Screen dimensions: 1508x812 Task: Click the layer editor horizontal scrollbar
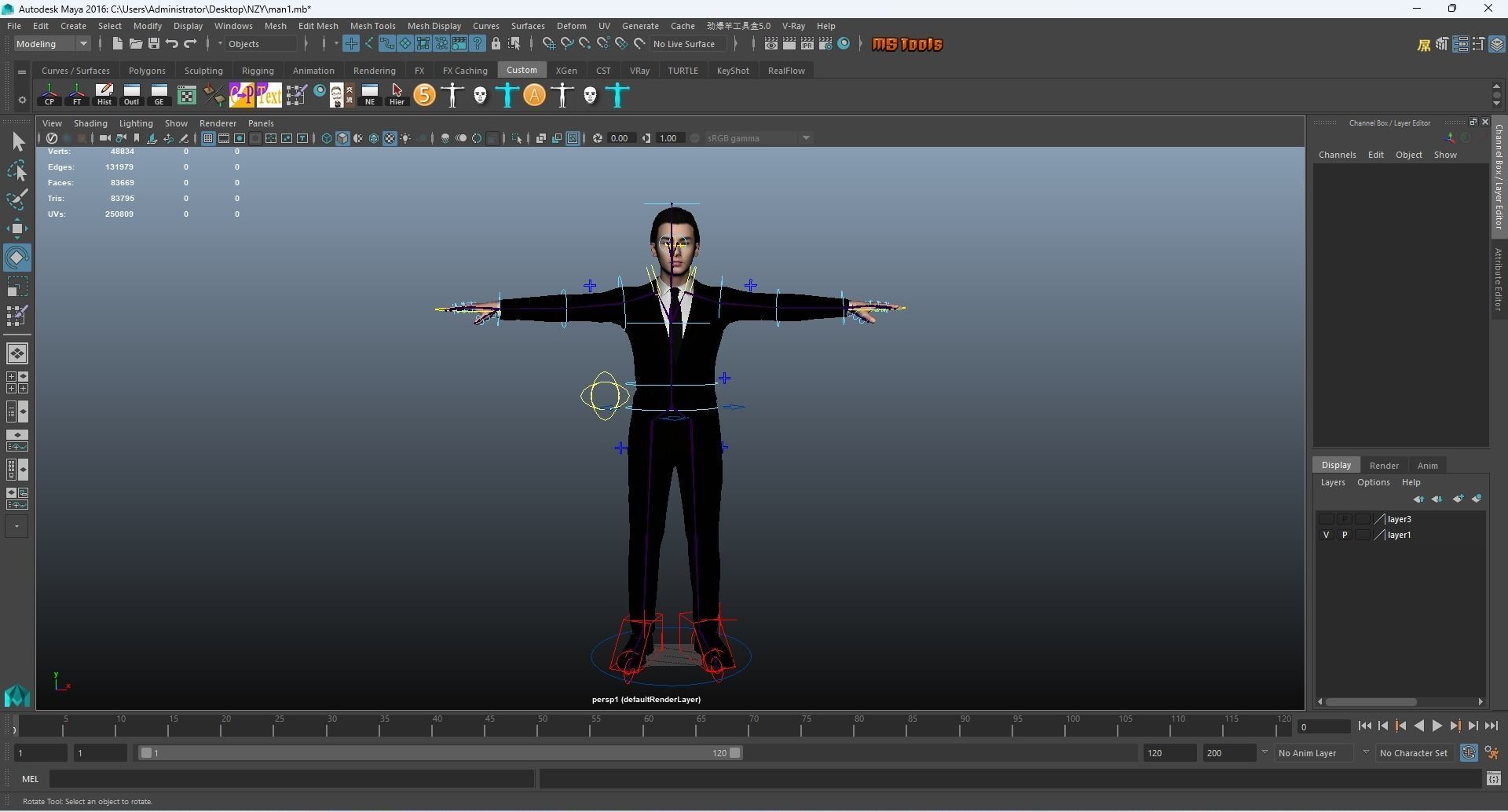(1371, 702)
